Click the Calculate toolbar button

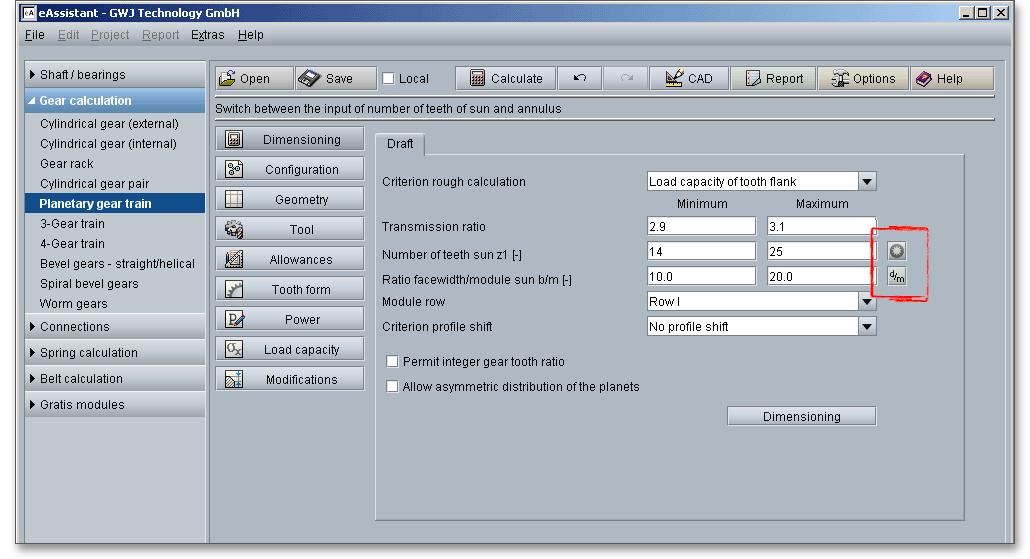pyautogui.click(x=505, y=79)
